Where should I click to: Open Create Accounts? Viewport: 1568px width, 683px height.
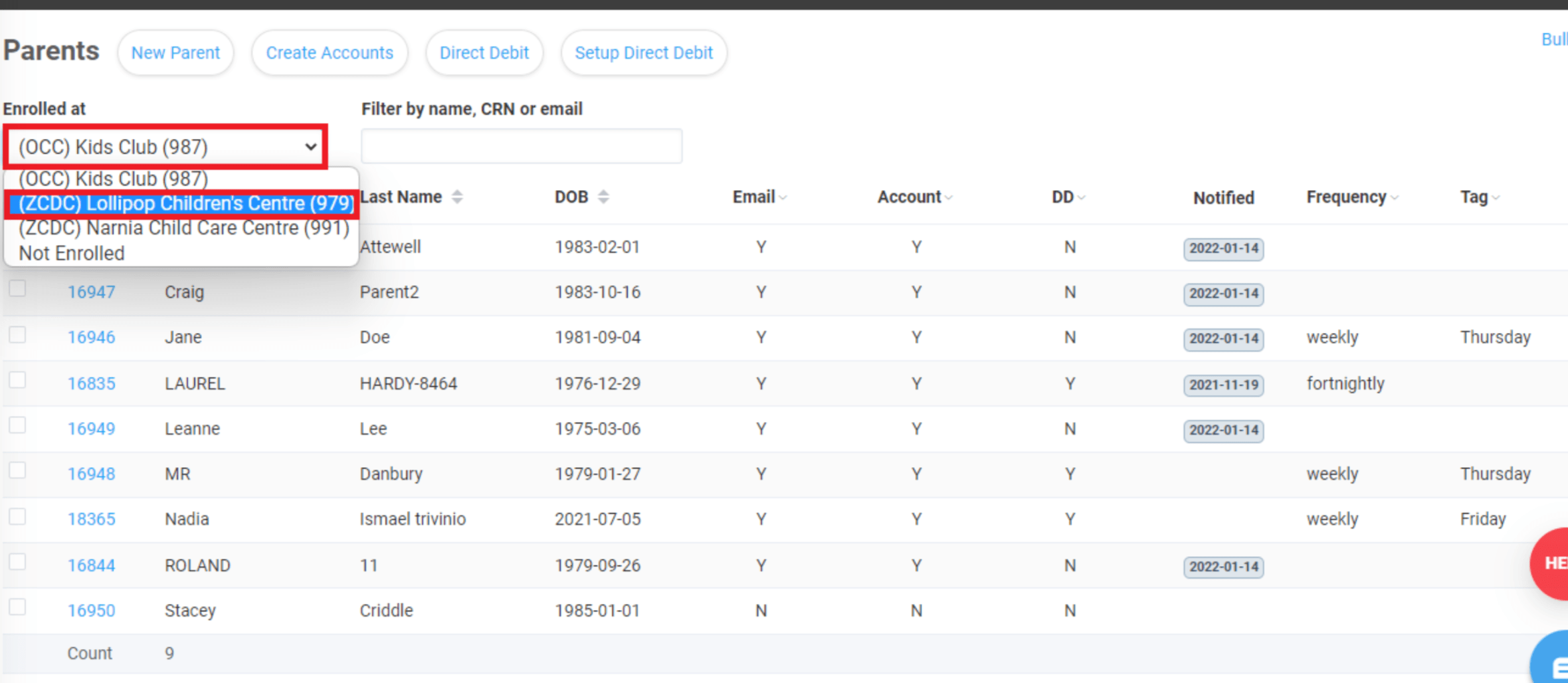coord(330,52)
